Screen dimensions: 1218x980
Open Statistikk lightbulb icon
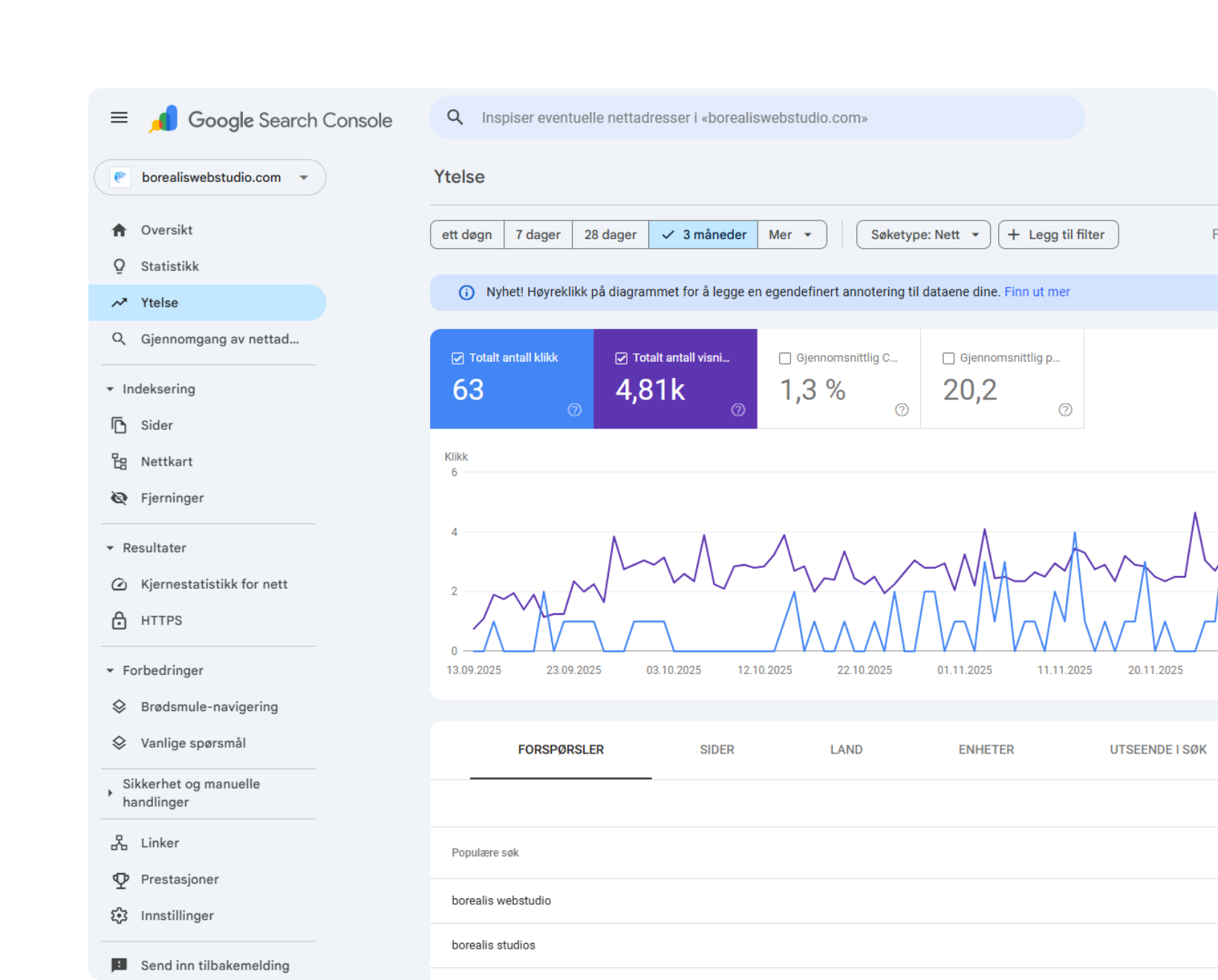[x=119, y=267]
